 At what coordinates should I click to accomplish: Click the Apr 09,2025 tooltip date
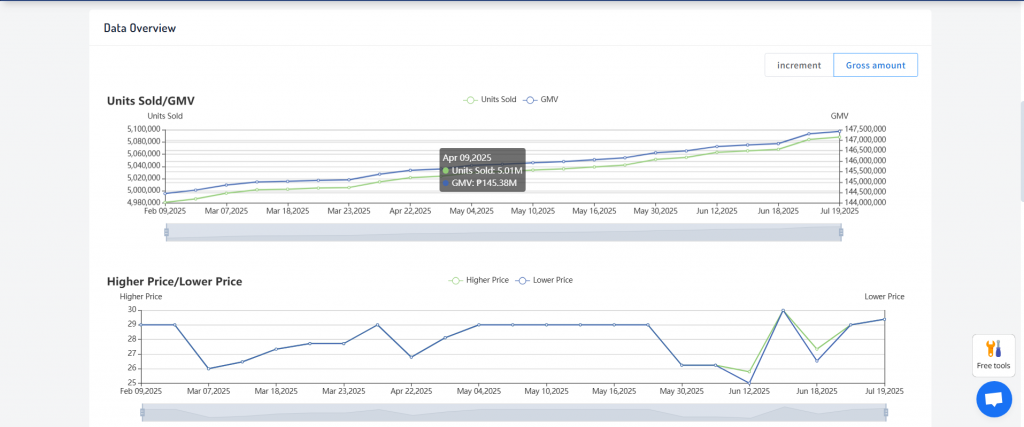click(467, 158)
